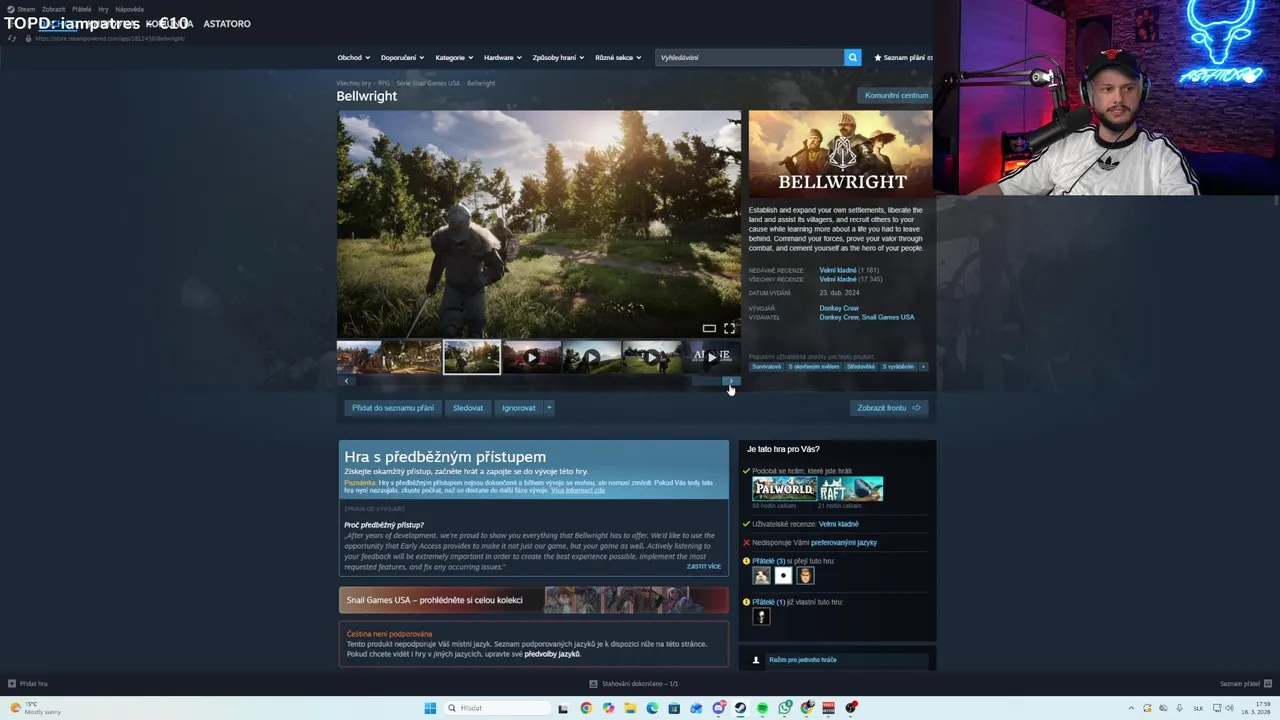Open WhatsApp from the taskbar

point(784,708)
